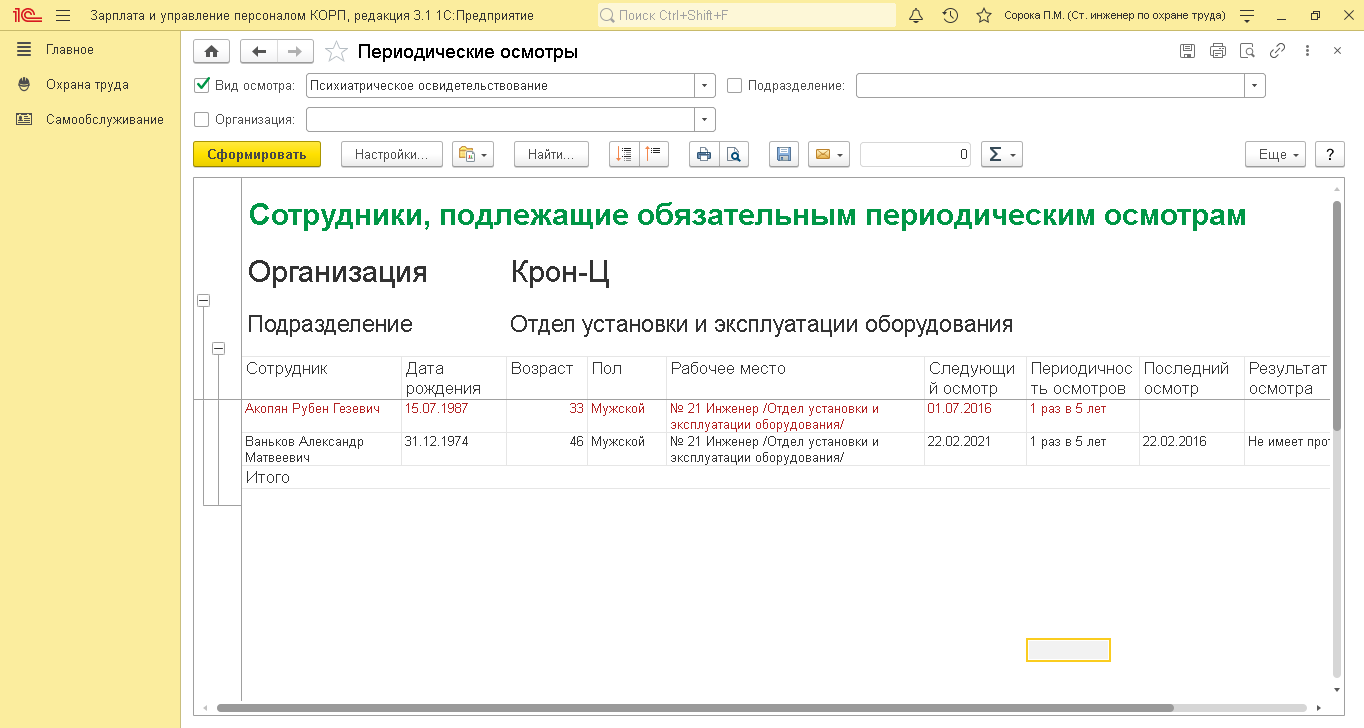This screenshot has width=1364, height=728.
Task: Uncheck the Вид осмотра checkbox
Action: (202, 85)
